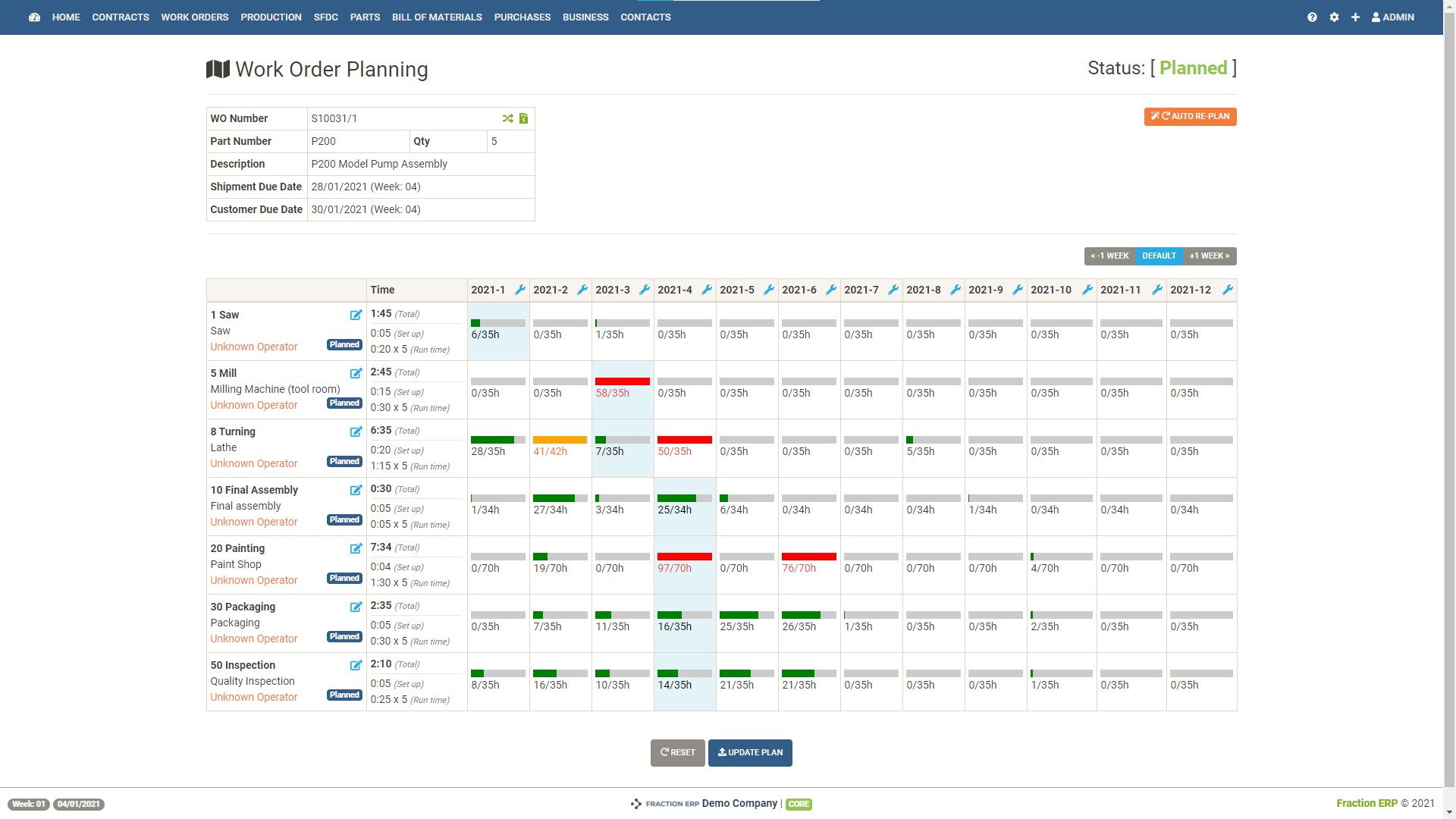Click wrench icon for week 2021-12
The image size is (1456, 819).
click(1228, 290)
